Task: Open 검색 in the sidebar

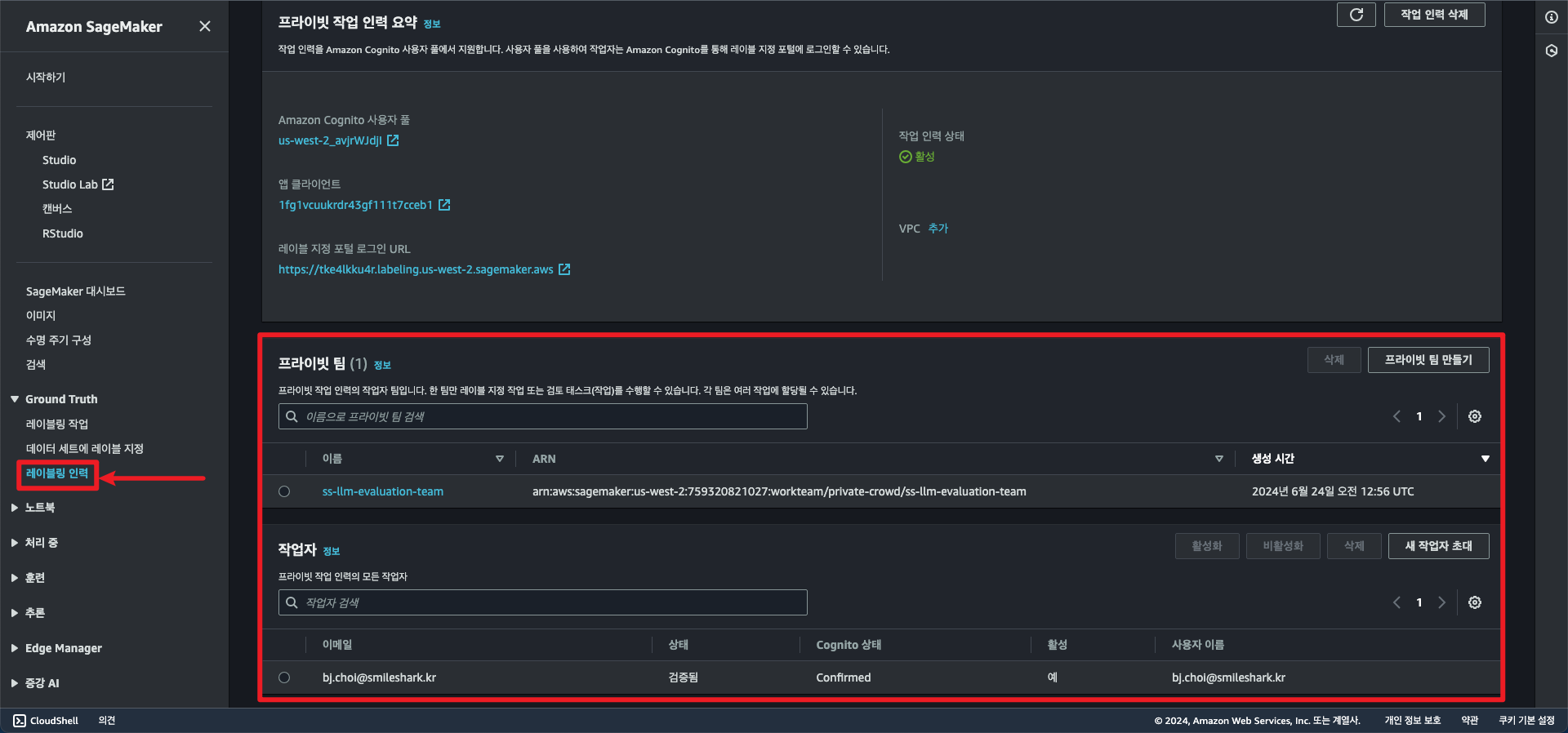Action: pyautogui.click(x=36, y=365)
